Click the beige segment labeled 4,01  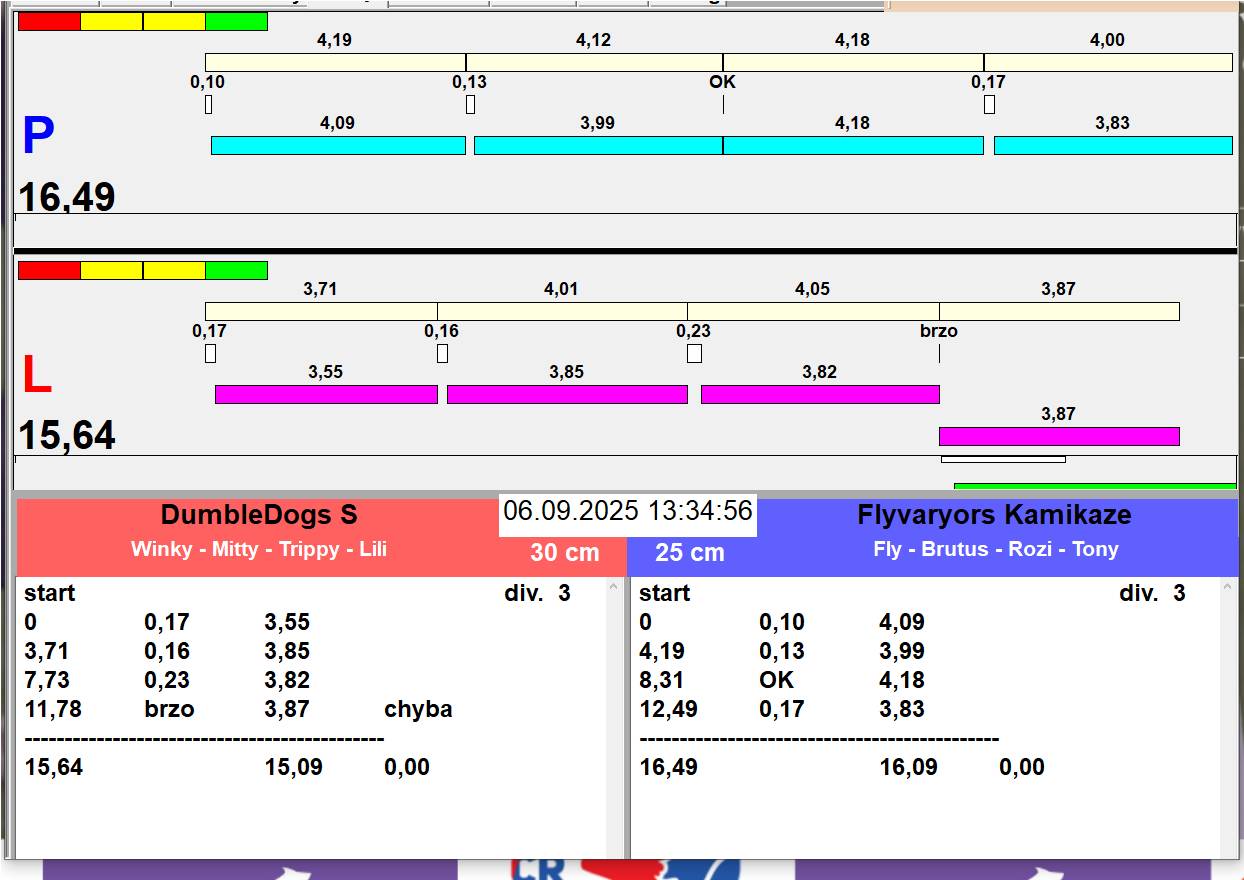click(x=562, y=312)
